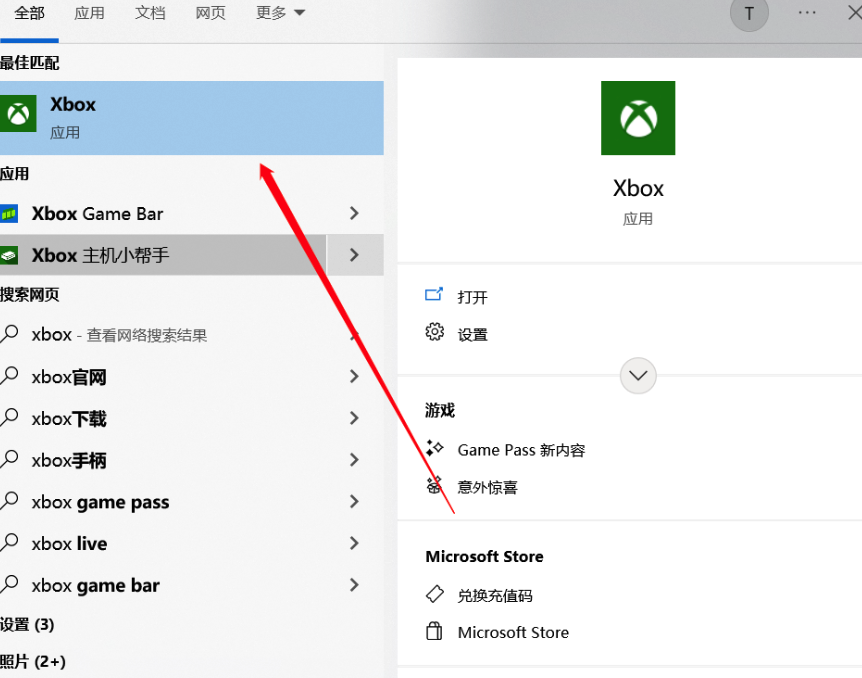This screenshot has height=678, width=862.
Task: Click the Xbox 主机小帮手 app icon
Action: pyautogui.click(x=9, y=255)
